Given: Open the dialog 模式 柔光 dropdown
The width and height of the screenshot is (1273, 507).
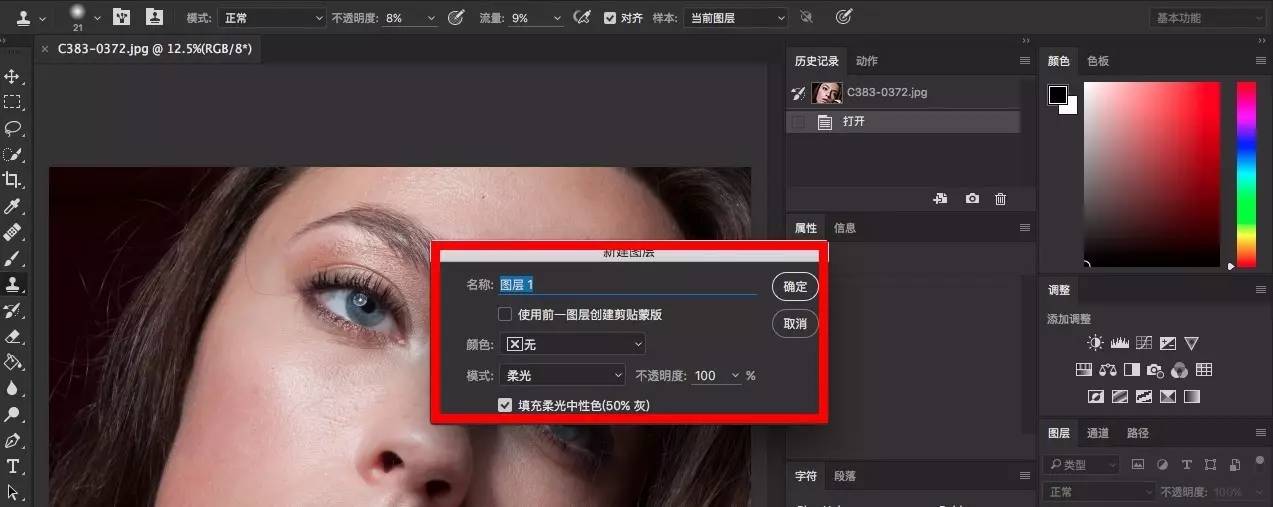Looking at the screenshot, I should [x=562, y=376].
